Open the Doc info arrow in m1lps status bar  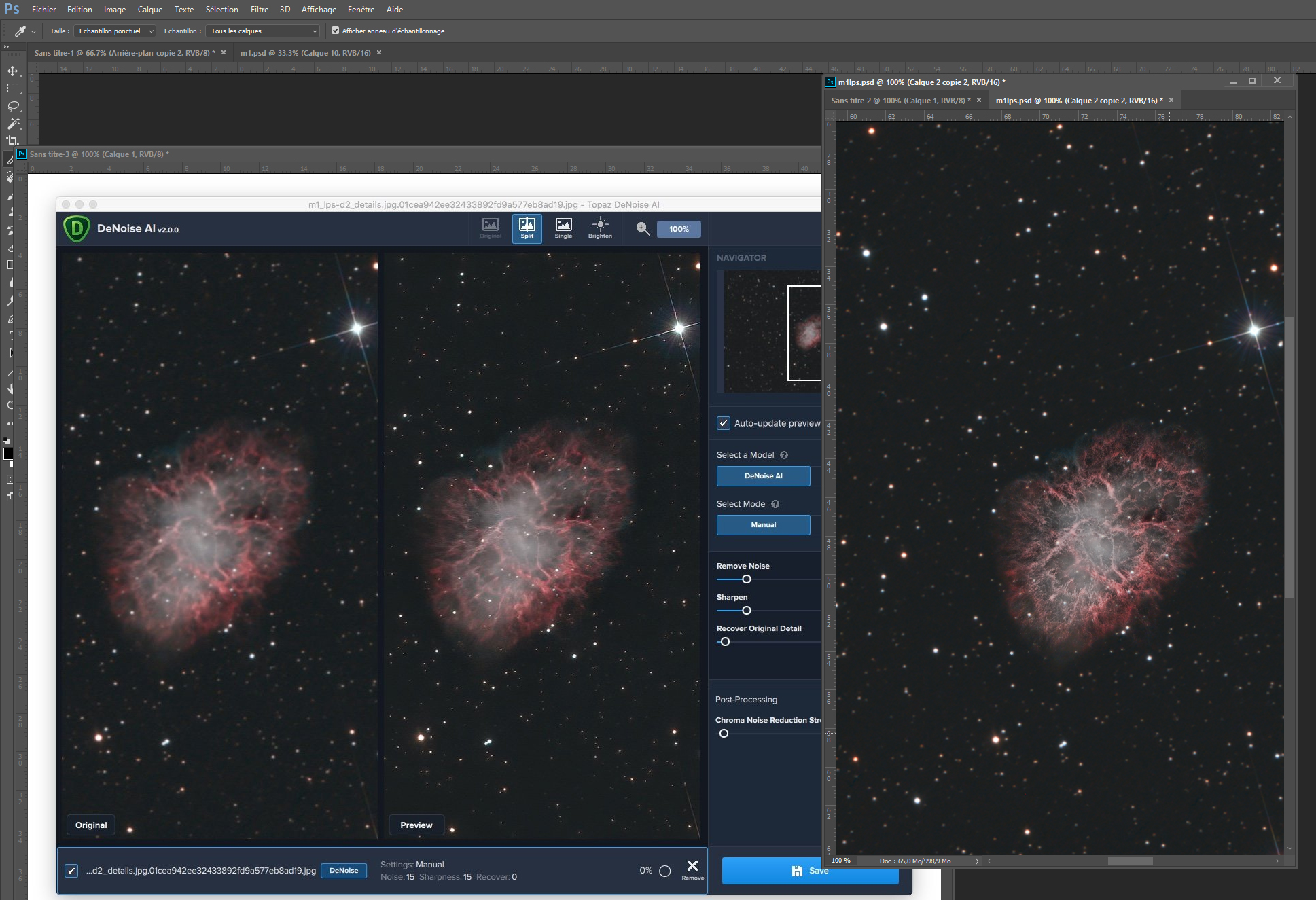coord(977,861)
